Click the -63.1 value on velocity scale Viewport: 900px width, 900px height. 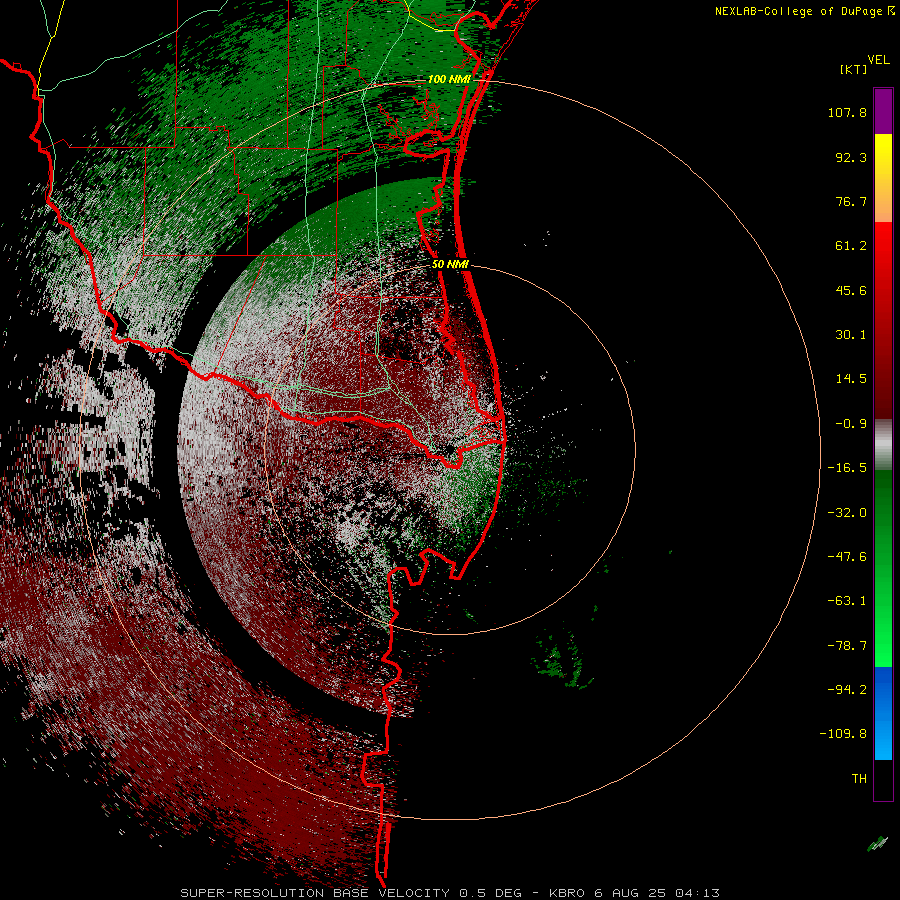(847, 601)
